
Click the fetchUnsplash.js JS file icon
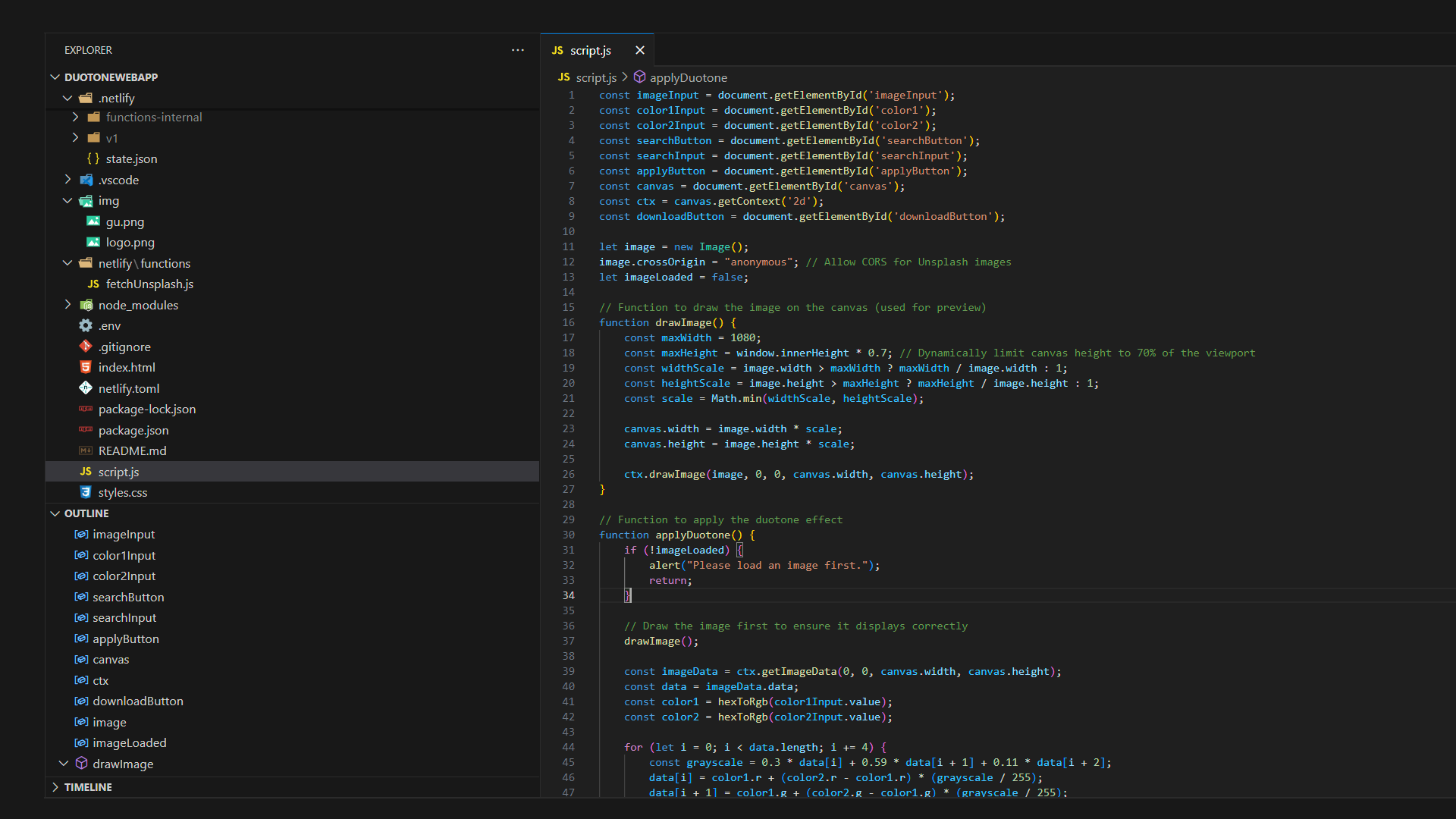pos(93,284)
